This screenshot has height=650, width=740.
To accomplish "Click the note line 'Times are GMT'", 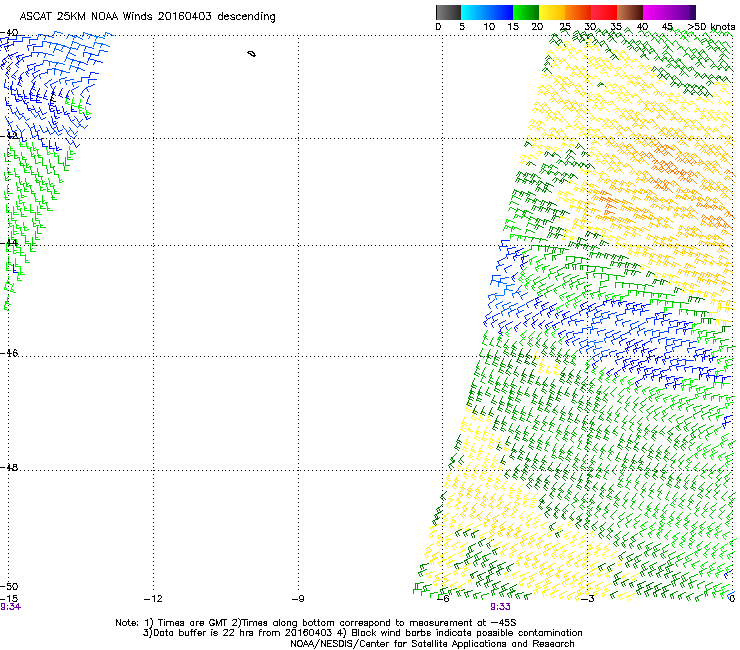I will pyautogui.click(x=192, y=623).
